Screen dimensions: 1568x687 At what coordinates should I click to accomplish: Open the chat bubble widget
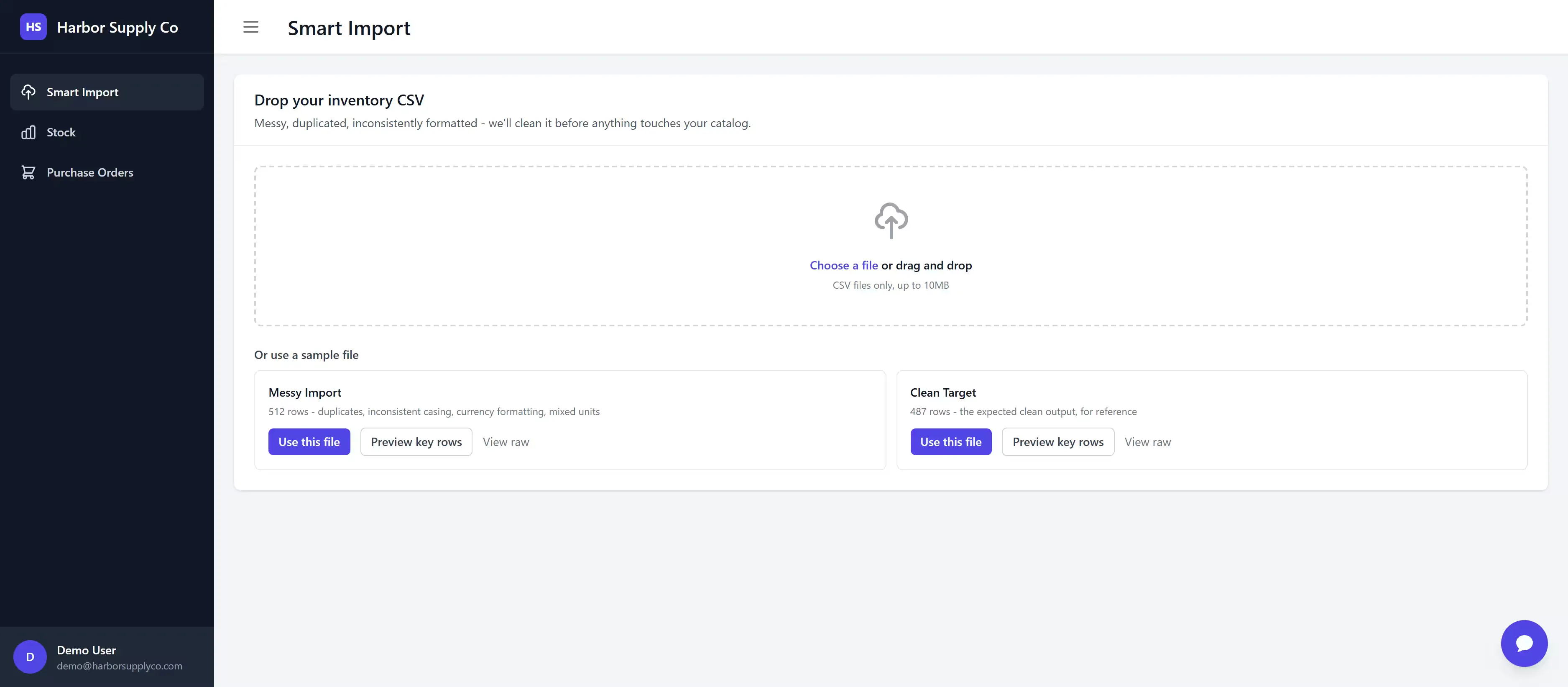coord(1524,643)
